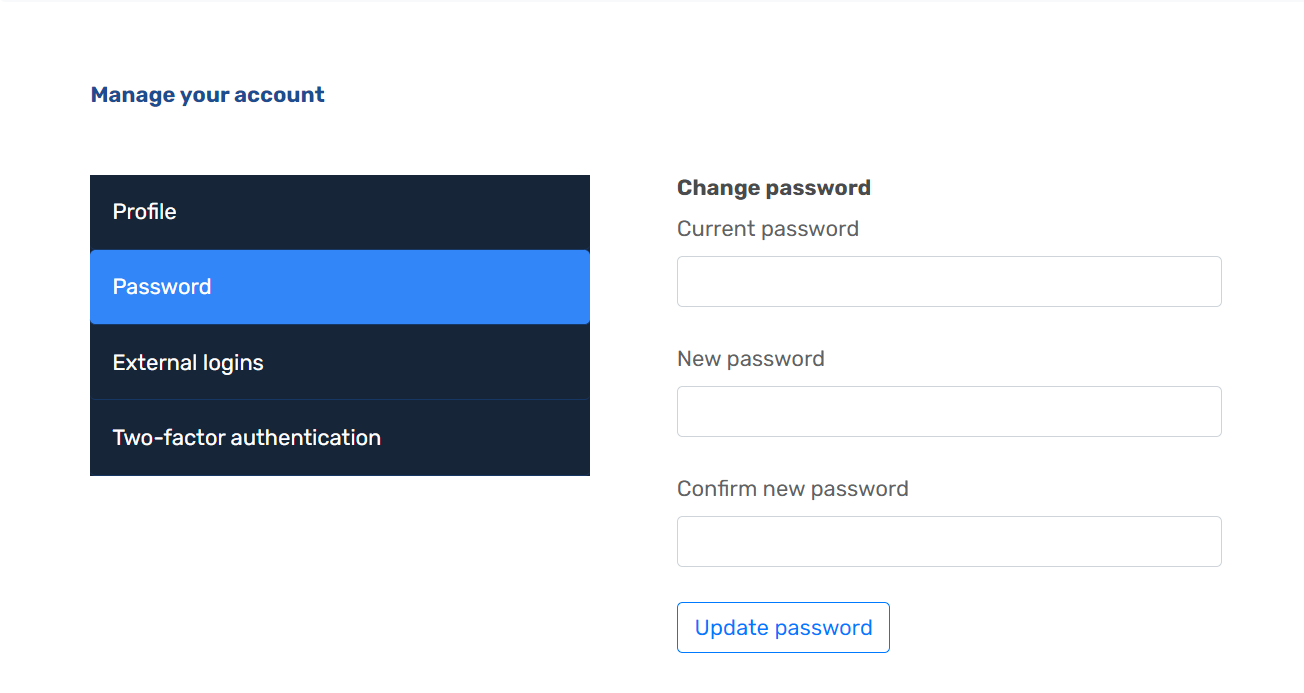Select Profile from the account navigation menu
1304x693 pixels.
[x=144, y=211]
